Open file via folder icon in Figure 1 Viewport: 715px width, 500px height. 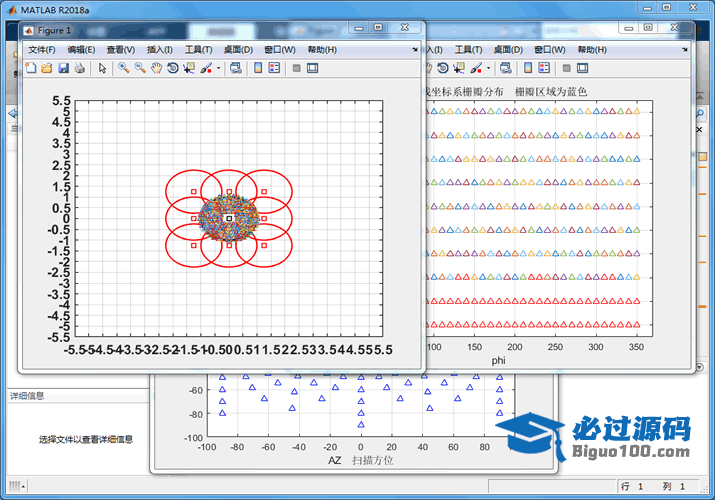[x=46, y=68]
